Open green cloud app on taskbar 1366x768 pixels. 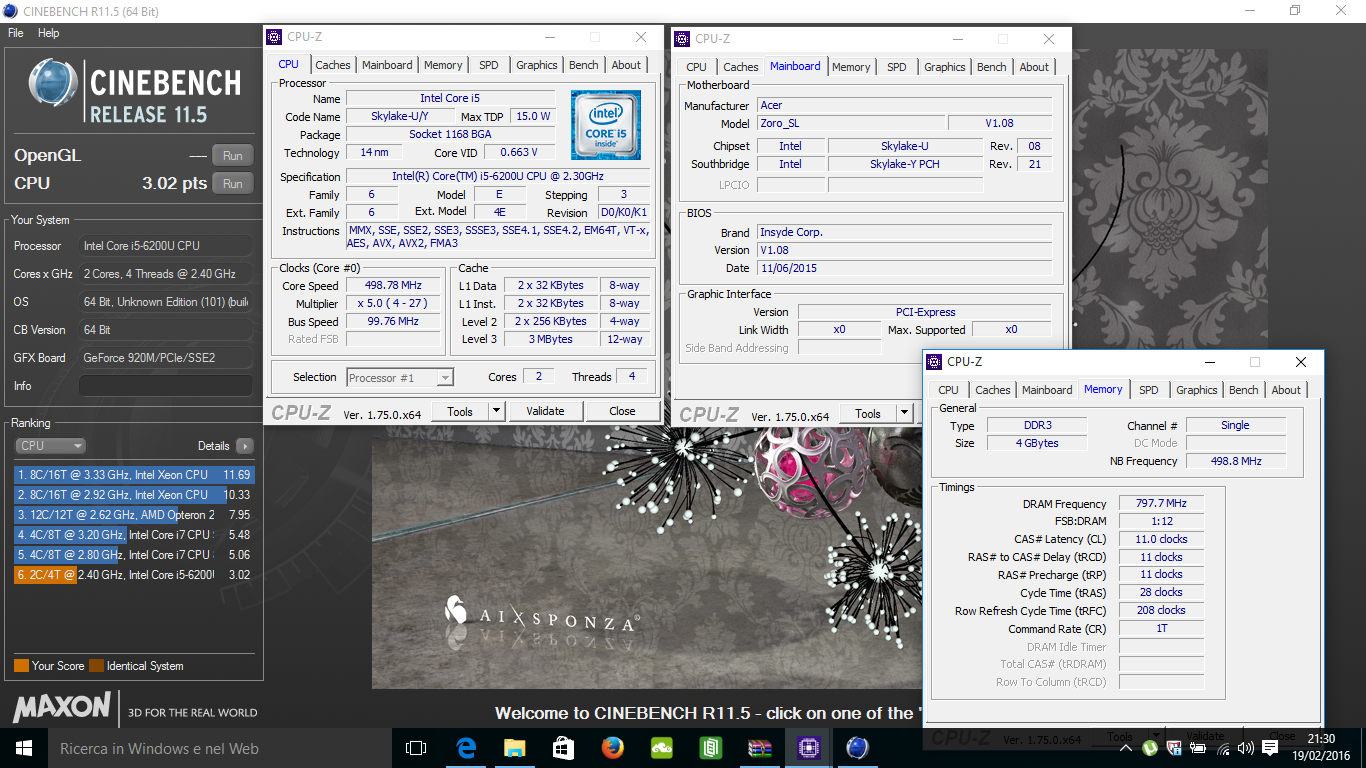coord(661,748)
